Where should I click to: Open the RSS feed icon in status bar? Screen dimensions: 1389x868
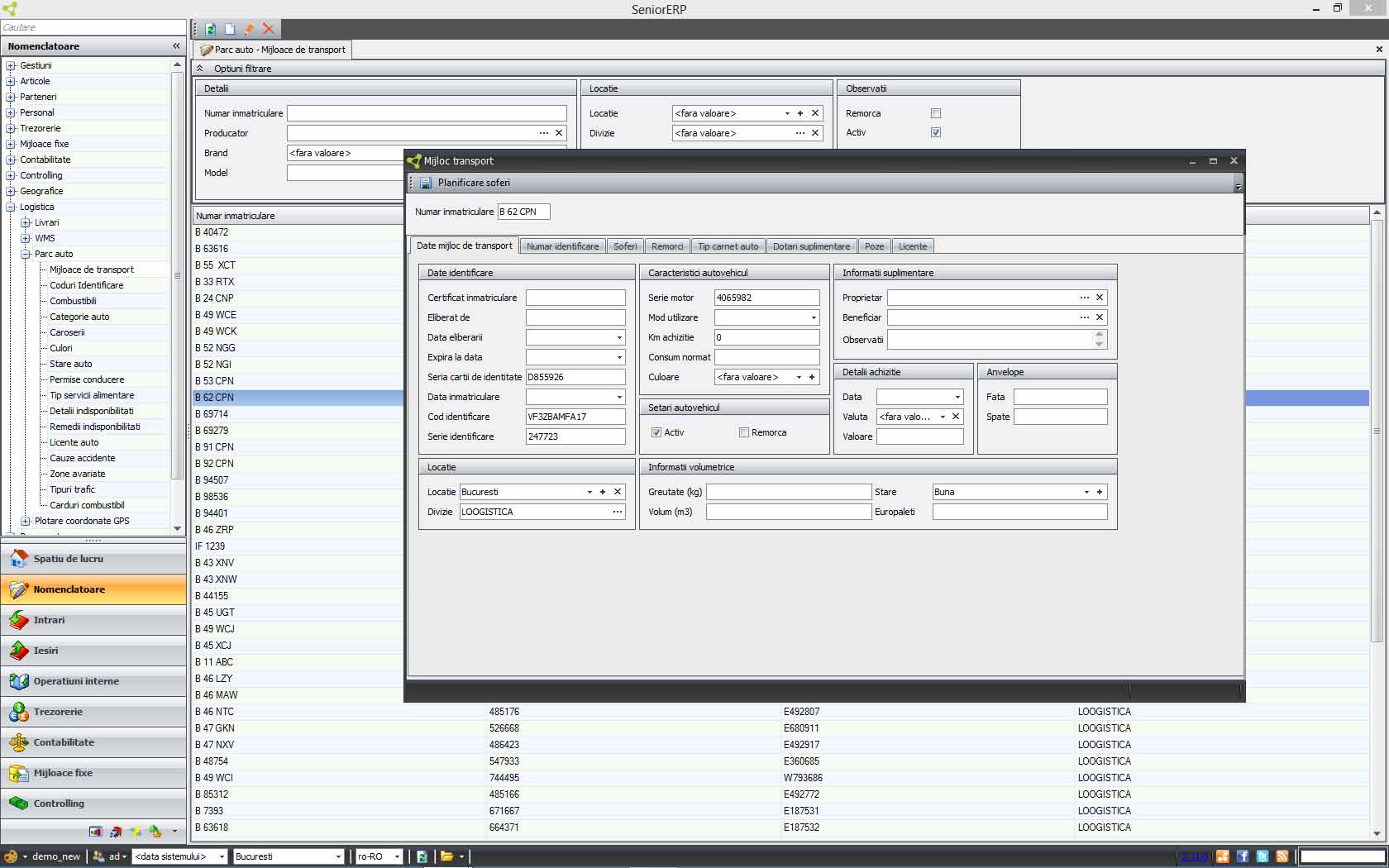[x=1282, y=856]
